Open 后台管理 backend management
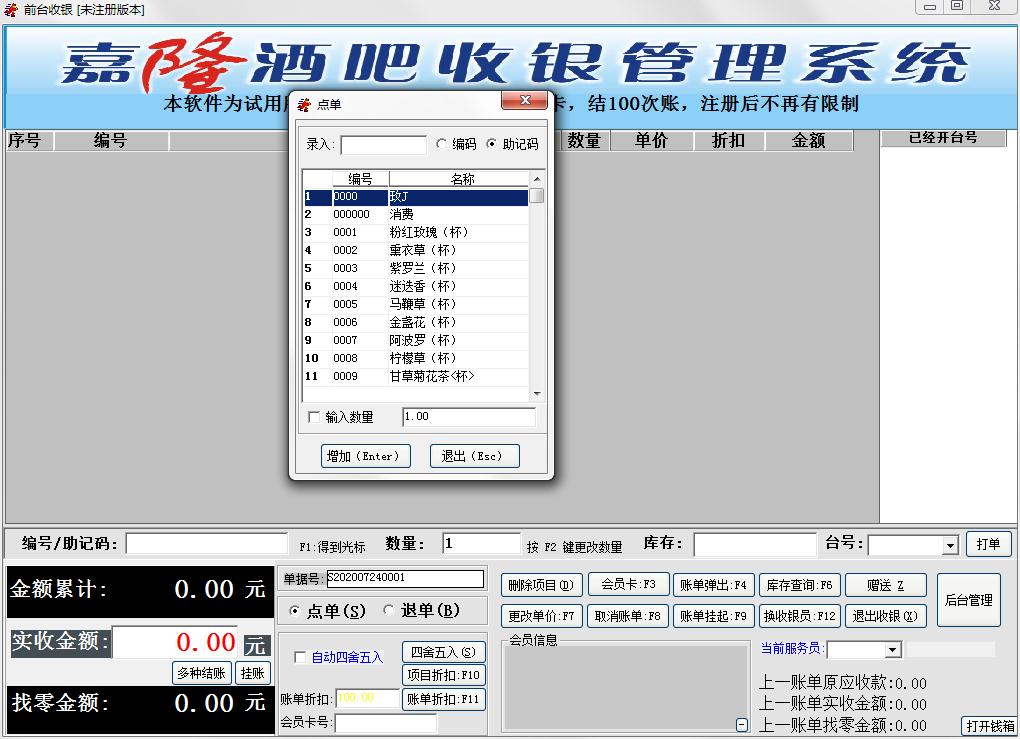The height and width of the screenshot is (739, 1020). (968, 600)
